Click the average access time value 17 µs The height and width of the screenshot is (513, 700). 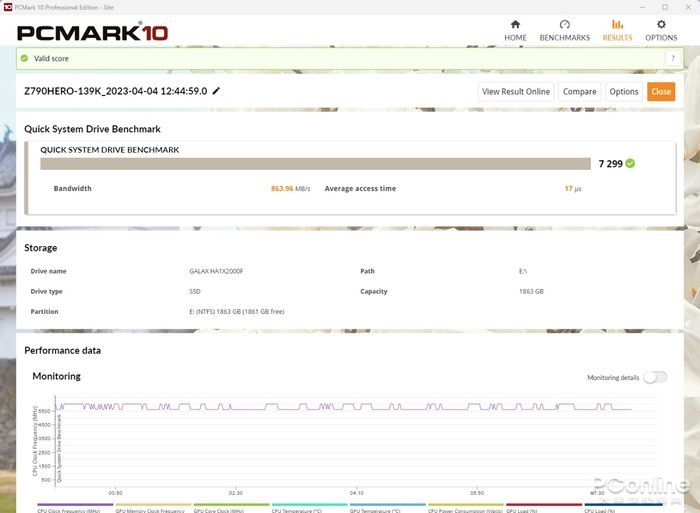[573, 188]
